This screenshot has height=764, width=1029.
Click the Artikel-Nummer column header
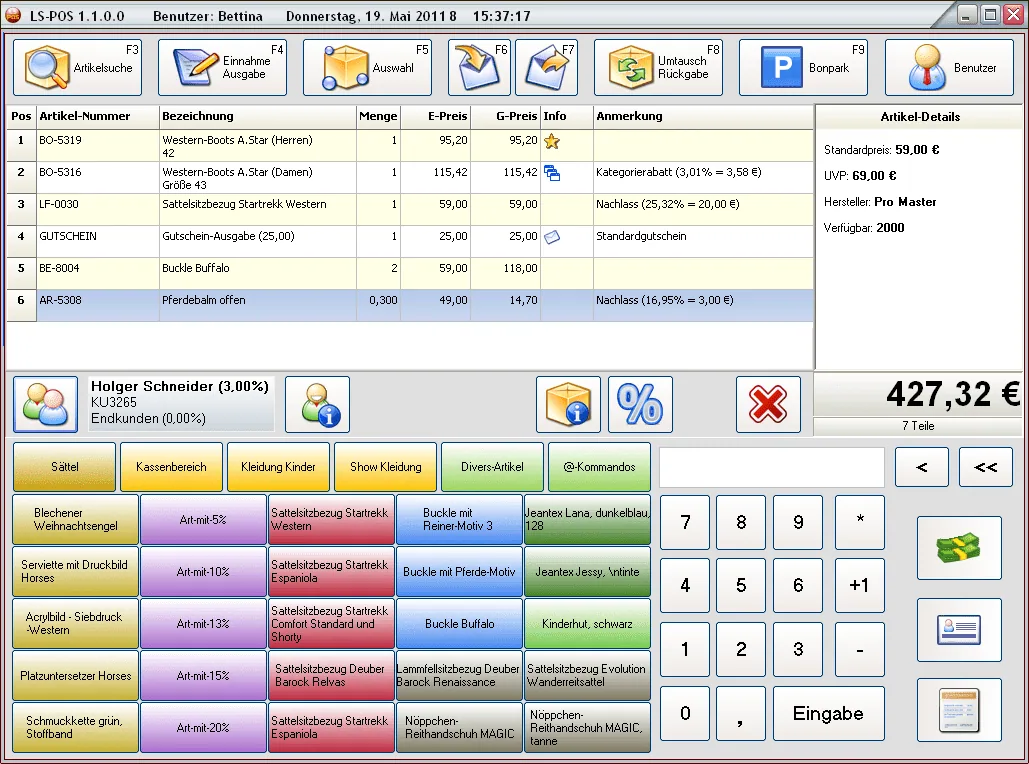98,116
